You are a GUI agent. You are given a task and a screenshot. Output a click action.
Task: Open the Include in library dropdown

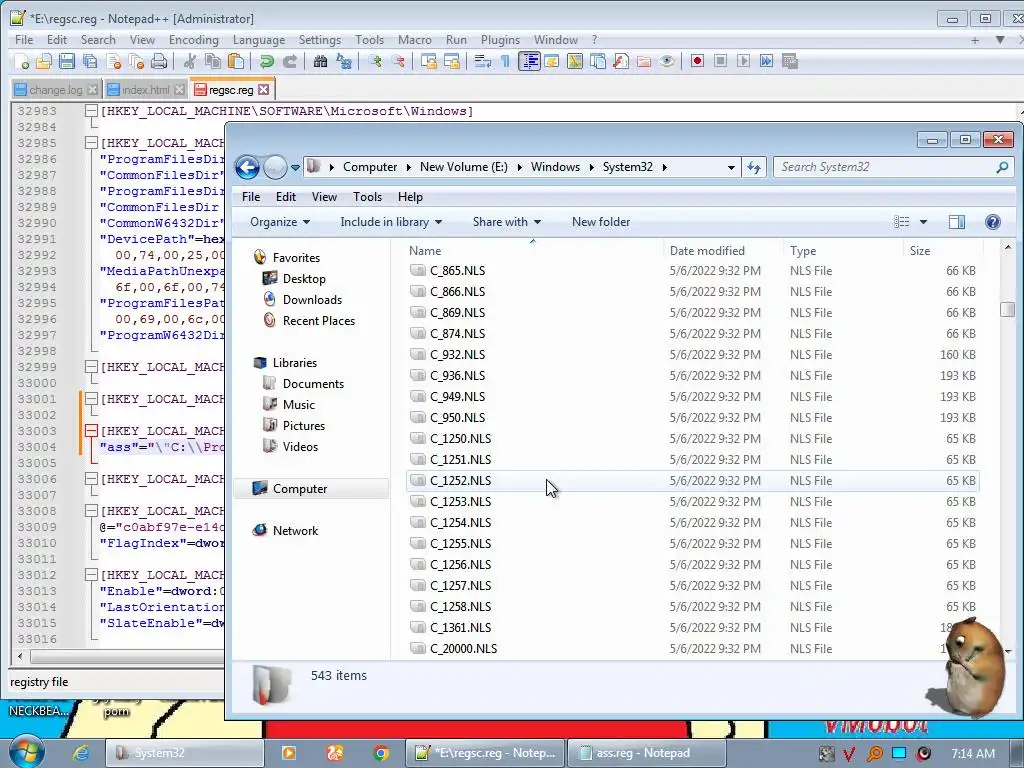[391, 222]
